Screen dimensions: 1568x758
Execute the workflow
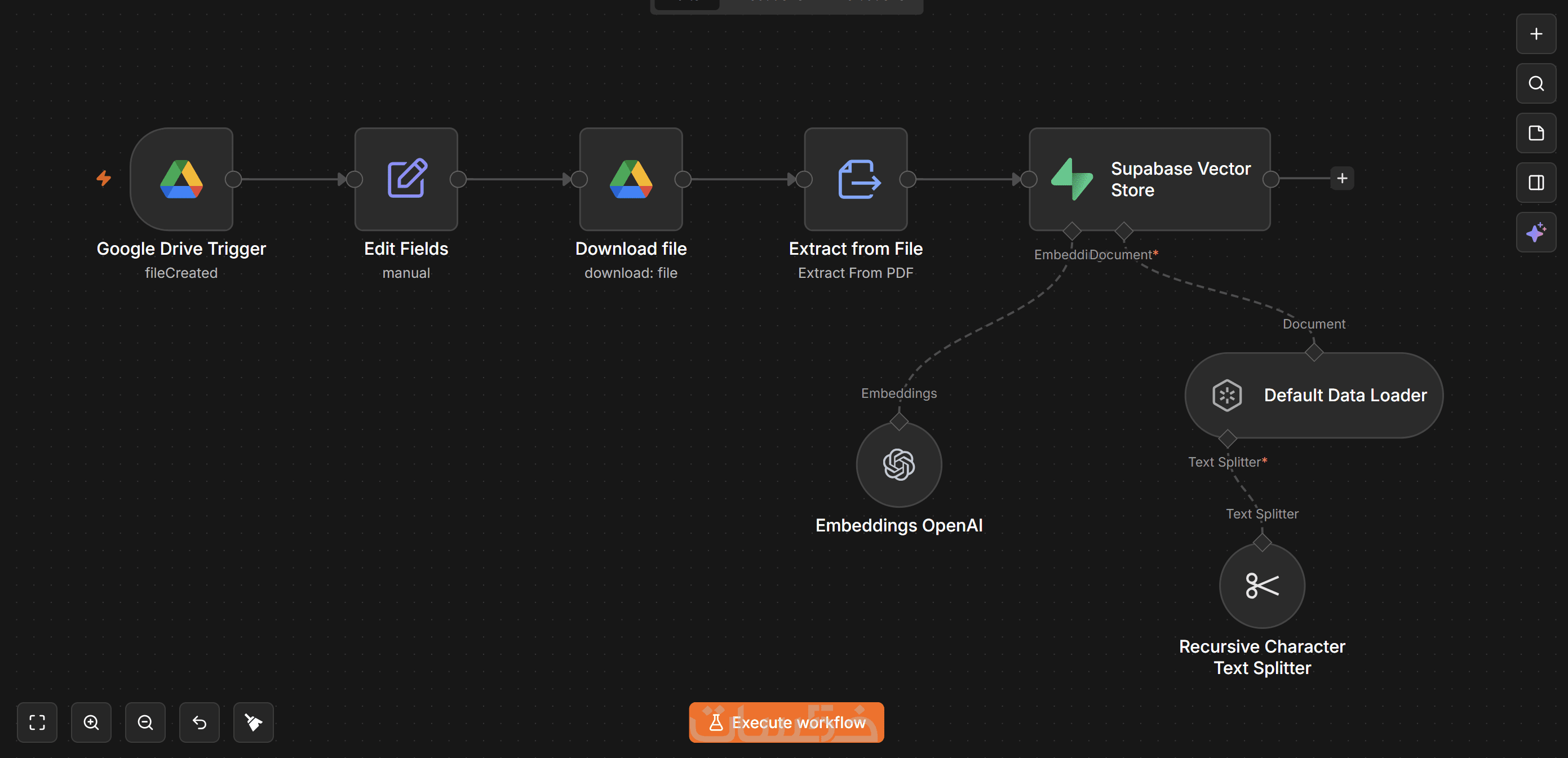pyautogui.click(x=786, y=722)
